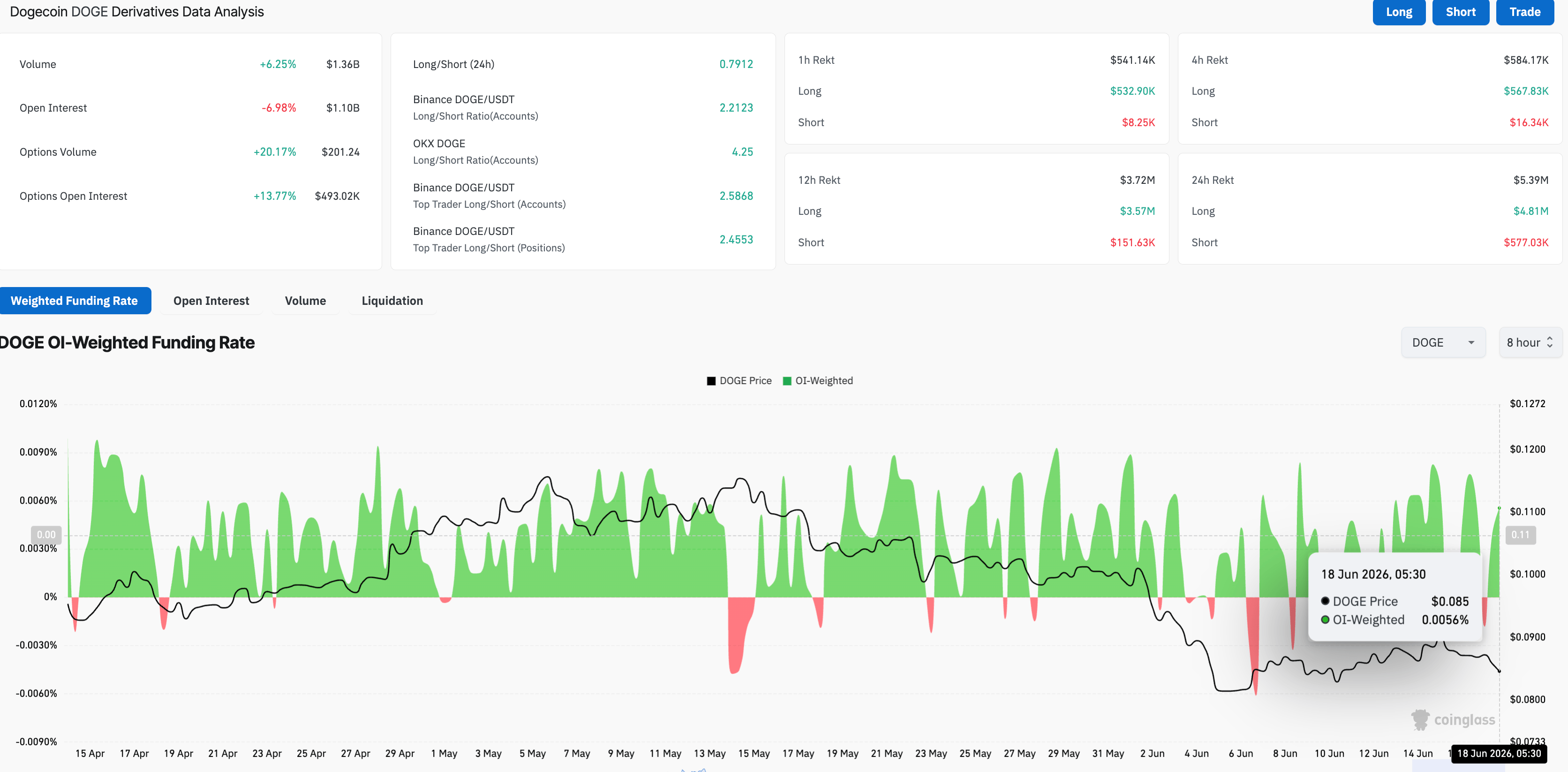Click the 0.00 funding rate axis marker
Screen dimensions: 1568x772
[x=46, y=535]
